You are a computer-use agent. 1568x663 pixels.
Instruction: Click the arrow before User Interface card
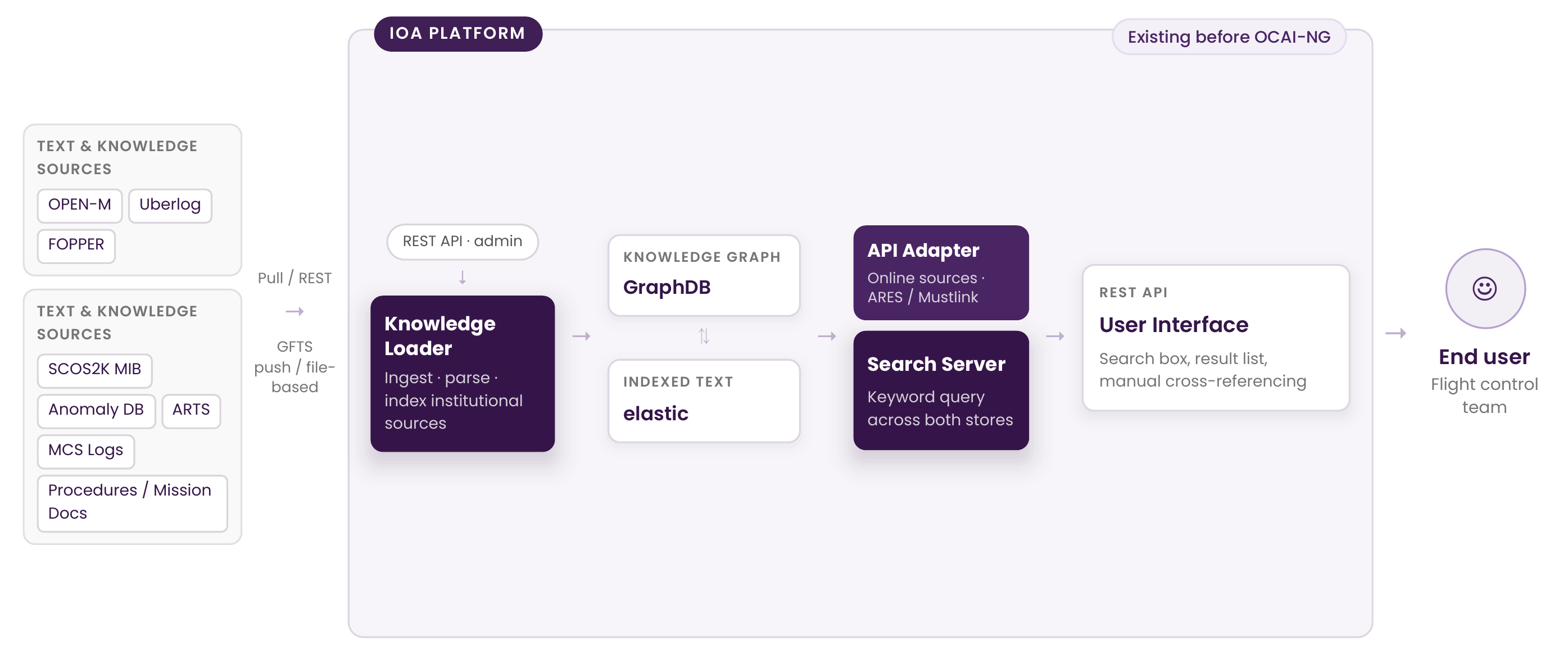coord(1055,336)
